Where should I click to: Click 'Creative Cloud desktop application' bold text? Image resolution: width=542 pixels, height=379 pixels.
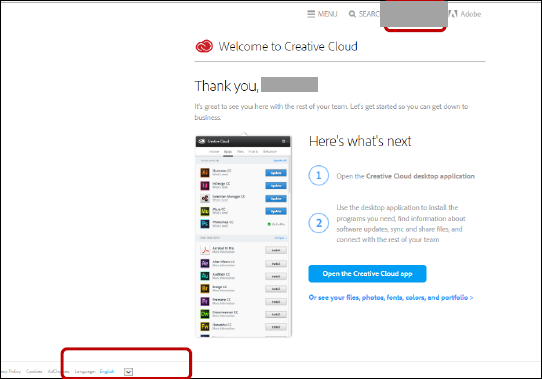(x=420, y=176)
